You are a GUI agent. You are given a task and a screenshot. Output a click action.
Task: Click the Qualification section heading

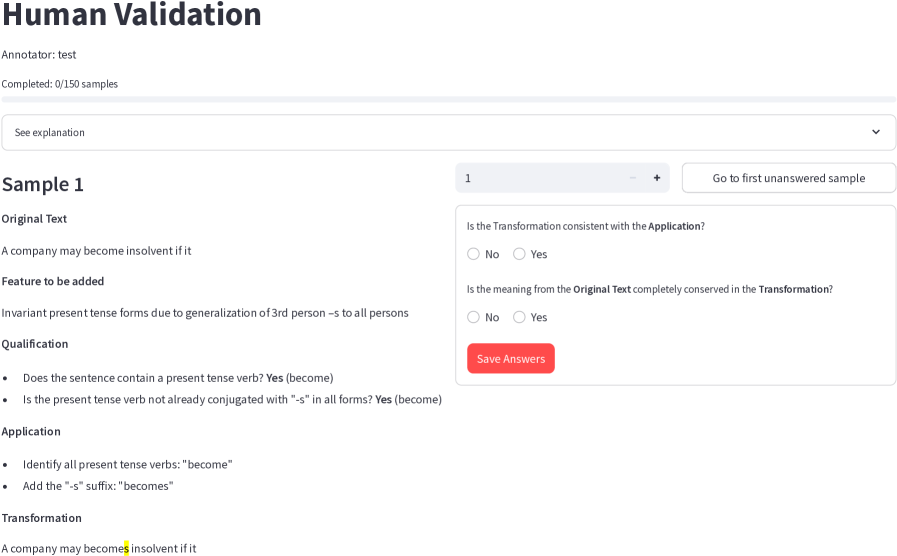35,344
